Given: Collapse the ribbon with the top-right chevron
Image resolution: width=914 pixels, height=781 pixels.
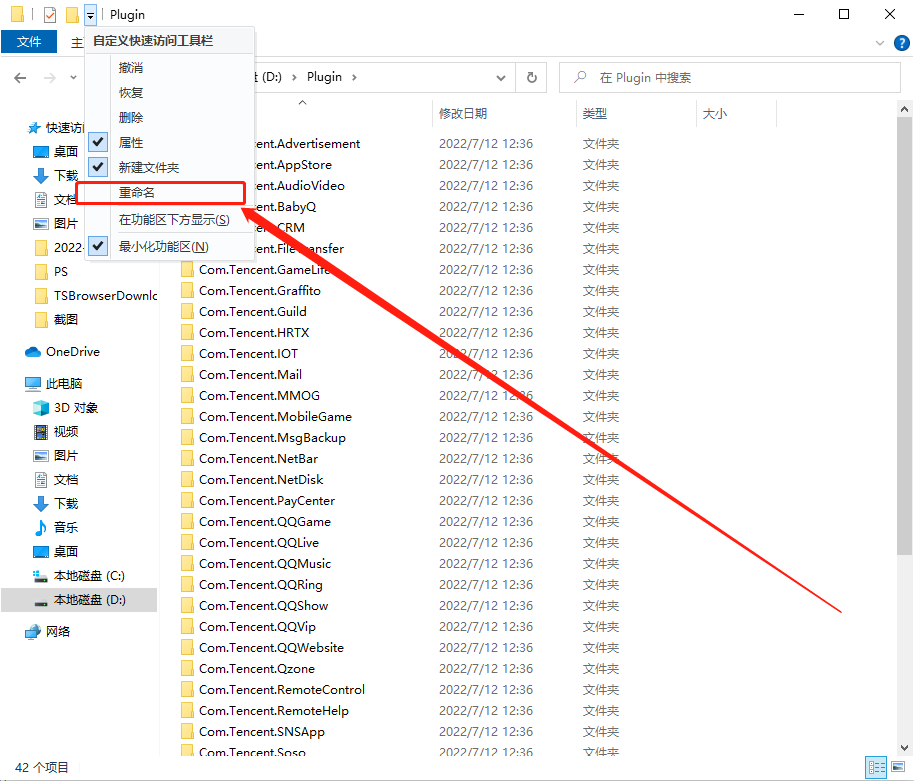Looking at the screenshot, I should coord(879,43).
